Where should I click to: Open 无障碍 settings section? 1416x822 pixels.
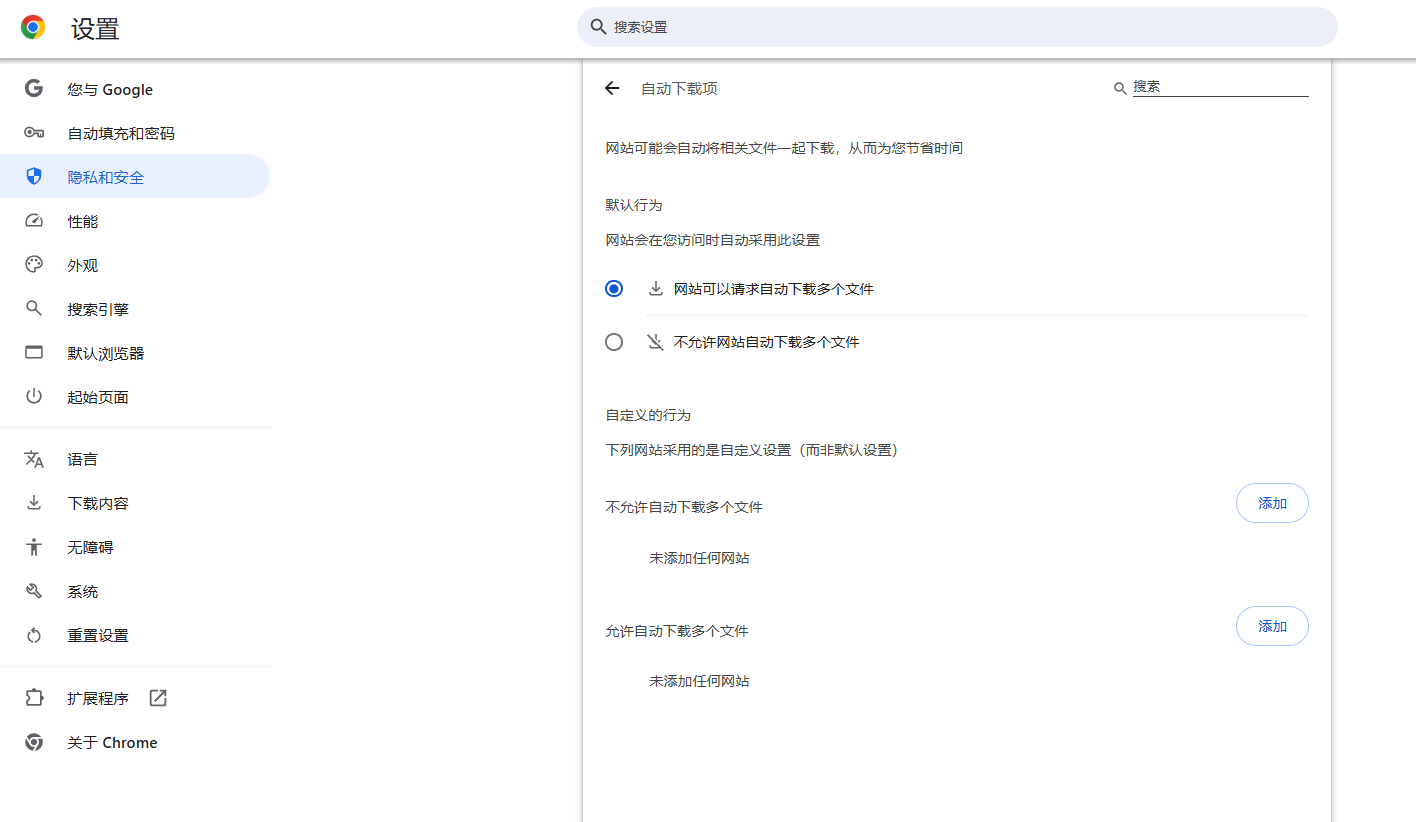coord(135,547)
